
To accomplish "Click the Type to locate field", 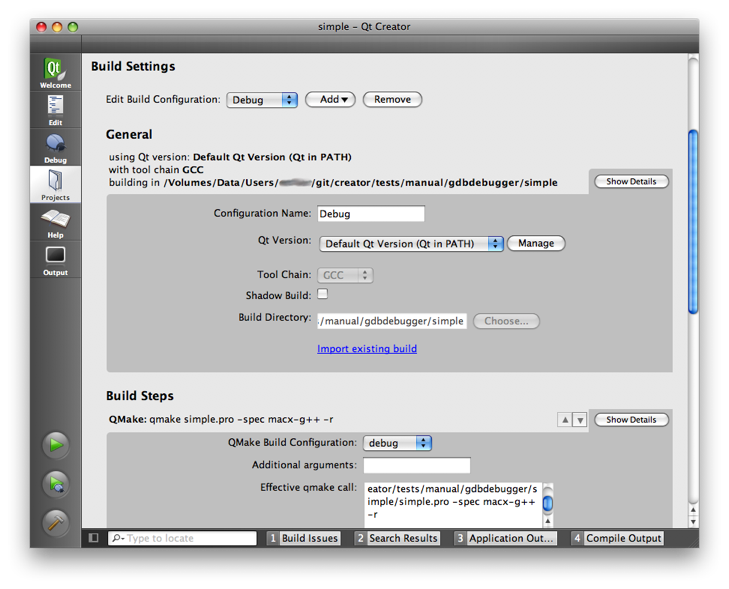I will [x=182, y=538].
